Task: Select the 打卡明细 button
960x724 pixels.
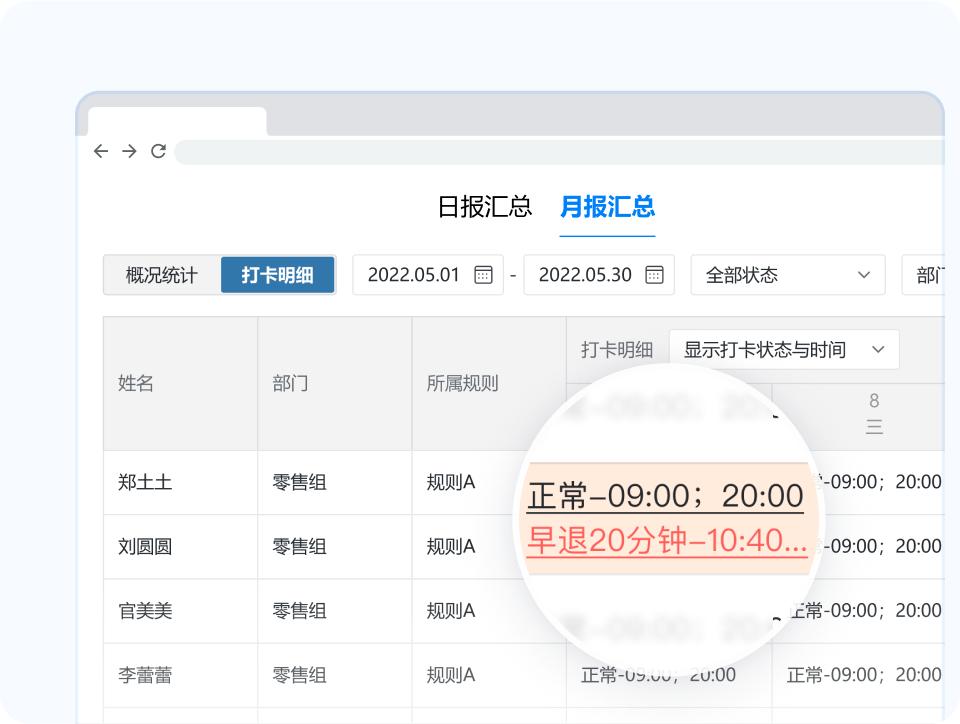Action: coord(278,275)
